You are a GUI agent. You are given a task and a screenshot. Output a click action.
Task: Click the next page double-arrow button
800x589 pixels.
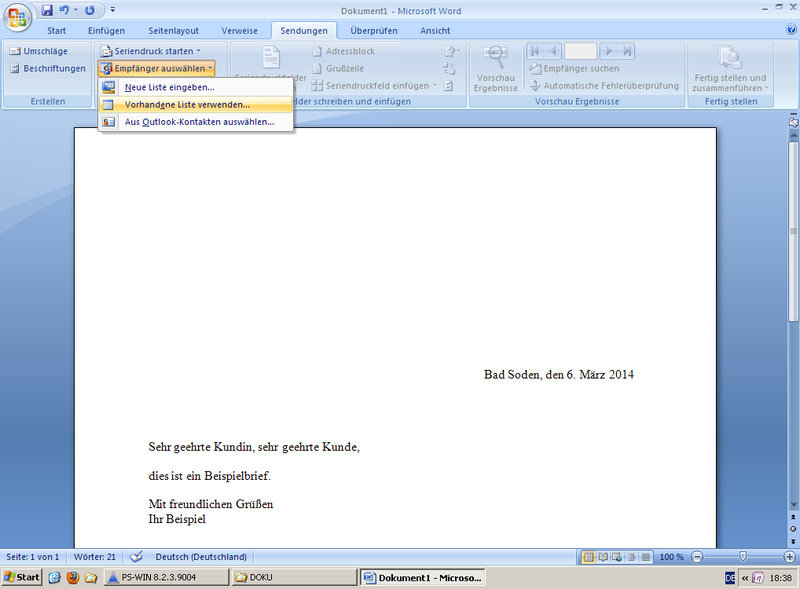pos(793,542)
